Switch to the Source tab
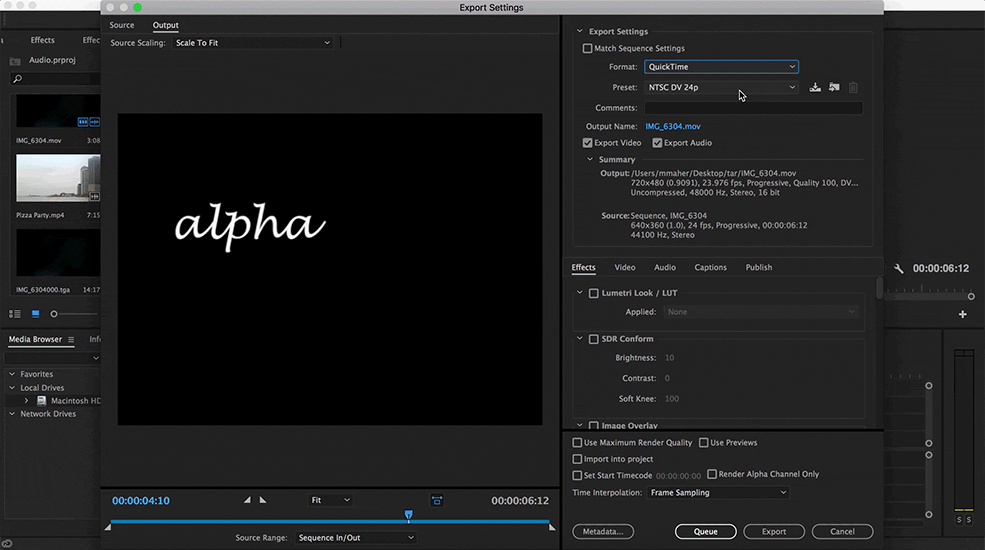 (x=121, y=25)
